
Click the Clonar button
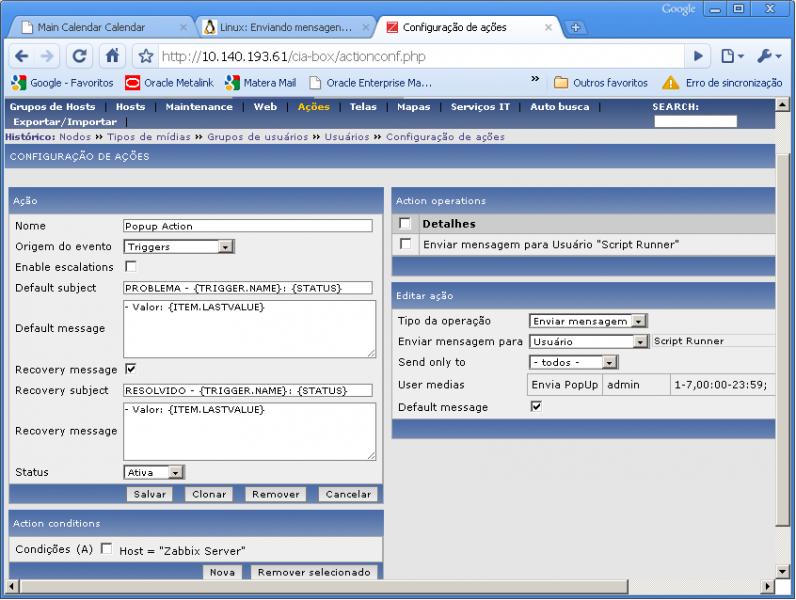pyautogui.click(x=209, y=494)
